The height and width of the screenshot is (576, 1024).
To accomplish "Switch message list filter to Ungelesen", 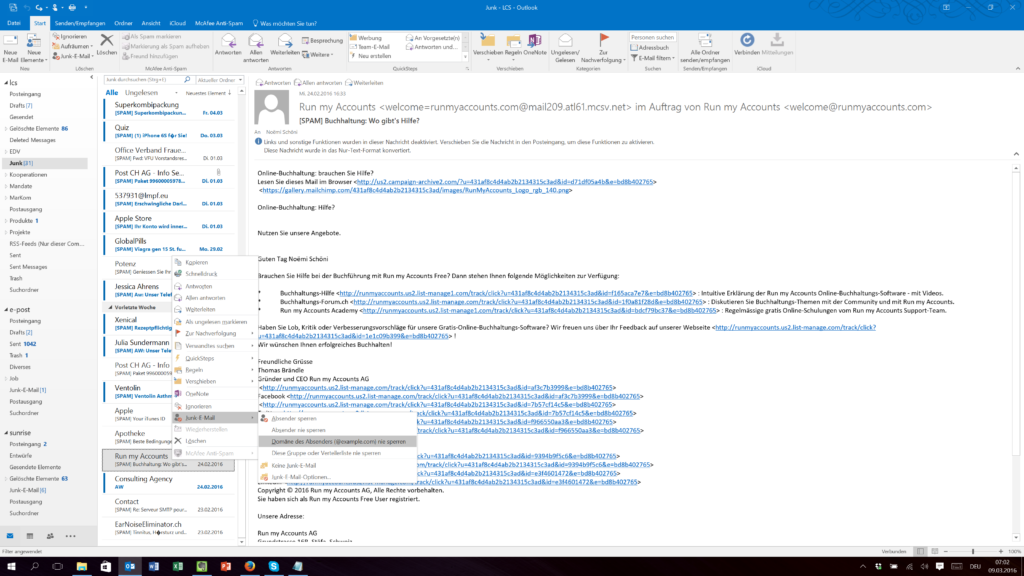I will [140, 92].
